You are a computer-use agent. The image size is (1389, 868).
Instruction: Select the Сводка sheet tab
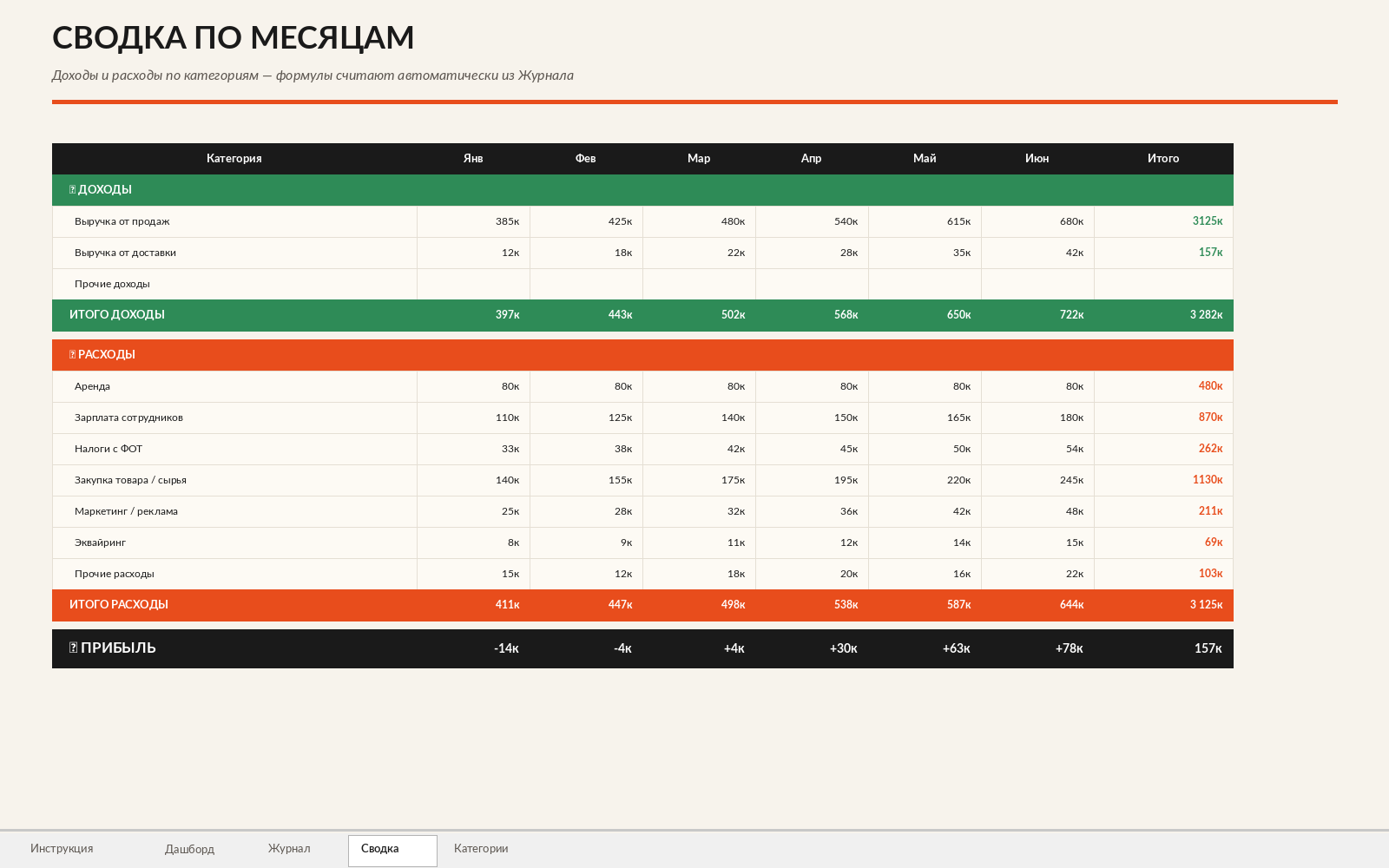pyautogui.click(x=392, y=851)
